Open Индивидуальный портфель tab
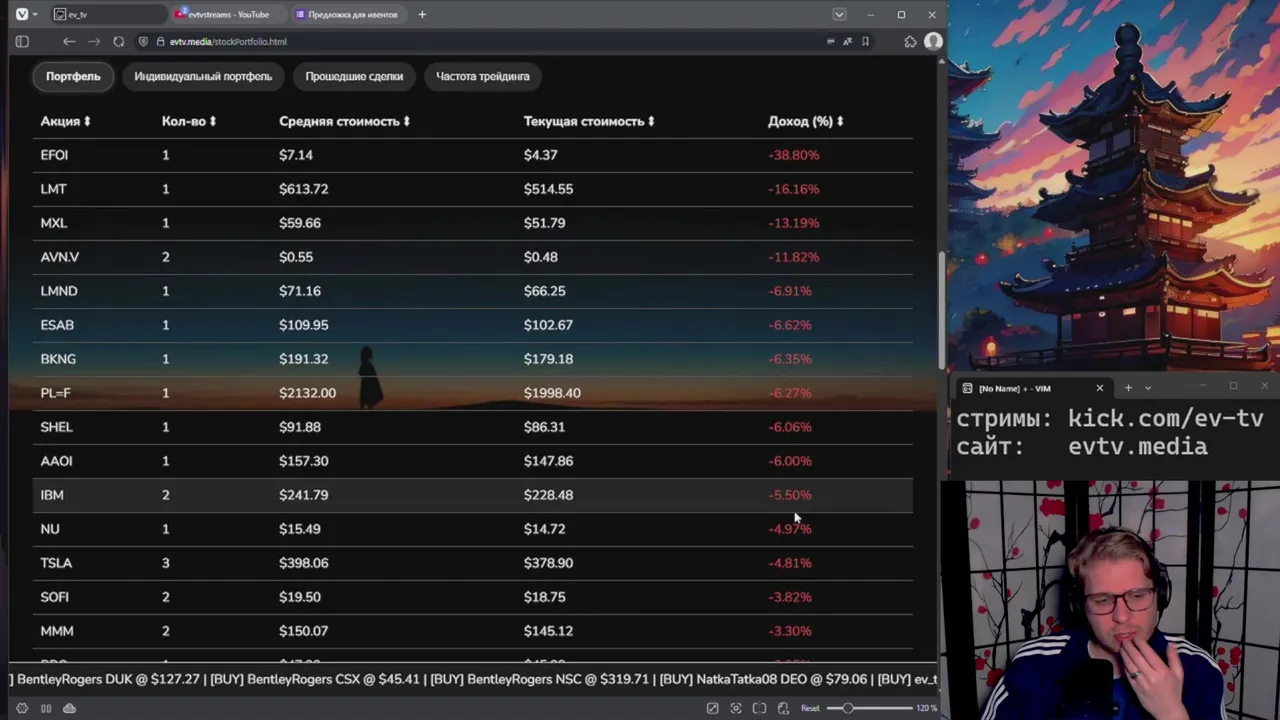This screenshot has width=1280, height=720. [203, 76]
